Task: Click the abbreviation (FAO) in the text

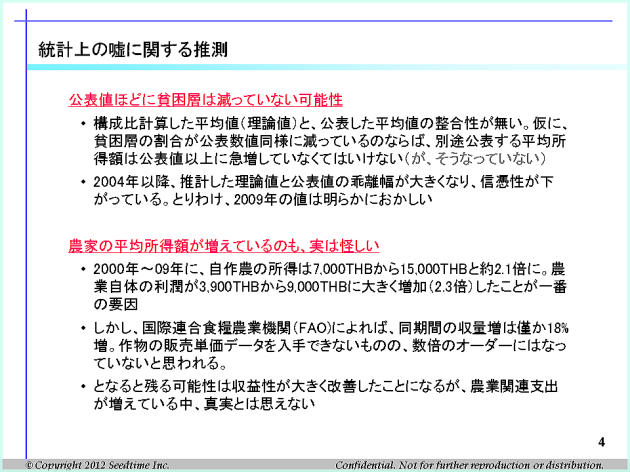Action: coord(311,328)
